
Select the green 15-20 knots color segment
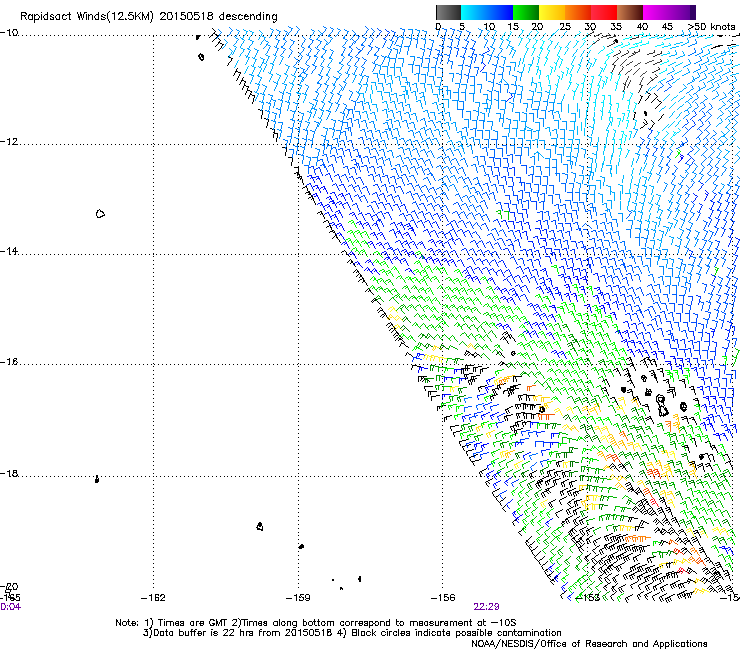click(526, 12)
